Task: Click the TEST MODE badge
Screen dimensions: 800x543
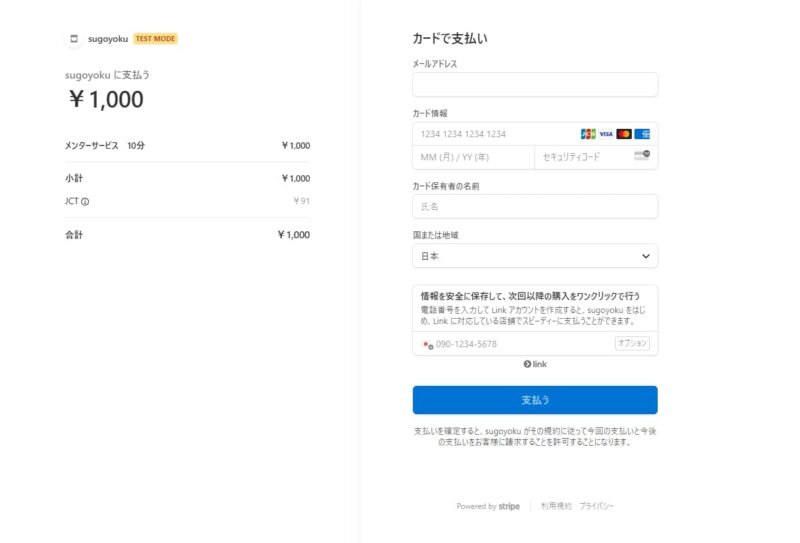Action: (x=155, y=39)
